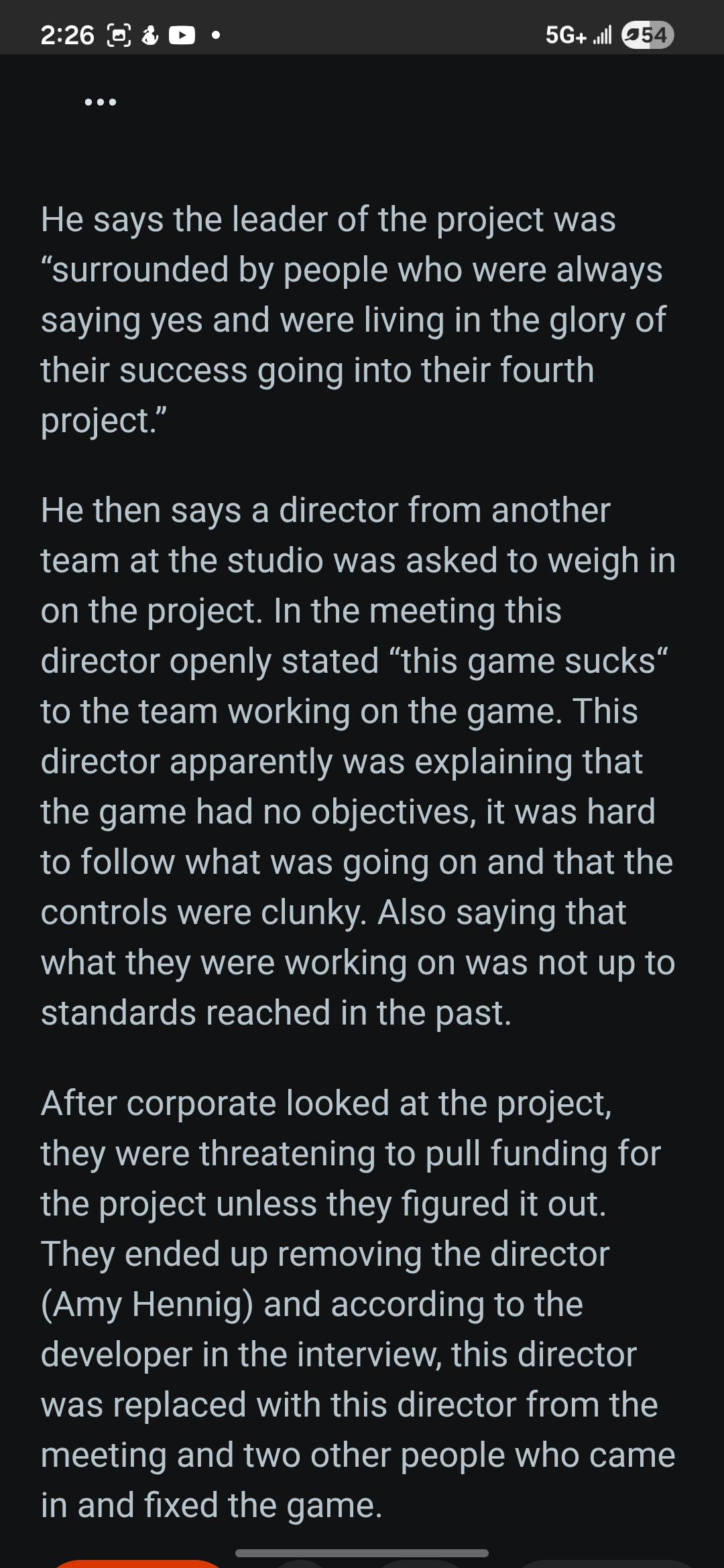
Task: Tap the words "standards reached in the past"
Action: pyautogui.click(x=275, y=1012)
